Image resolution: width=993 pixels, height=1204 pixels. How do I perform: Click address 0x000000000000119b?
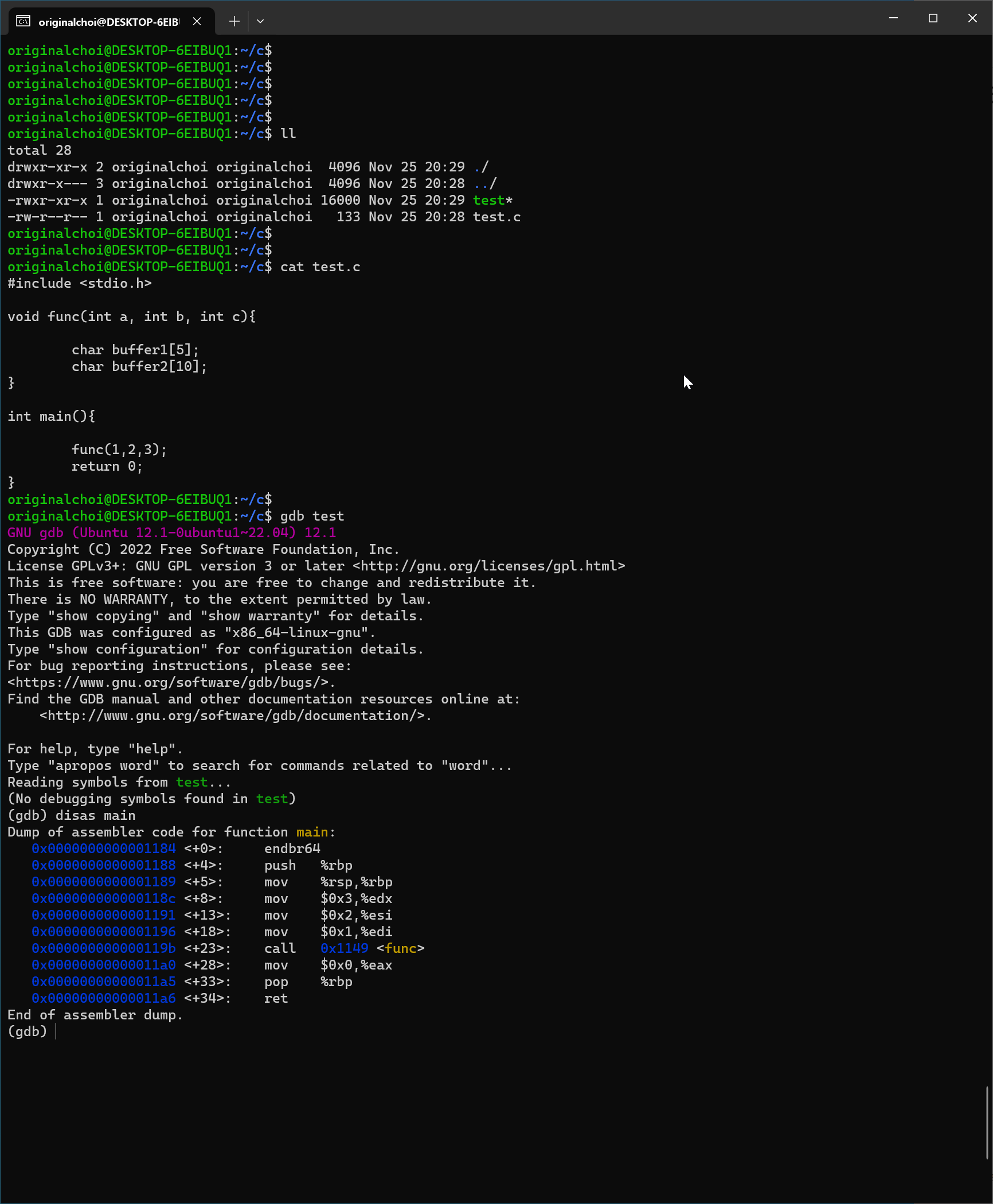click(104, 948)
